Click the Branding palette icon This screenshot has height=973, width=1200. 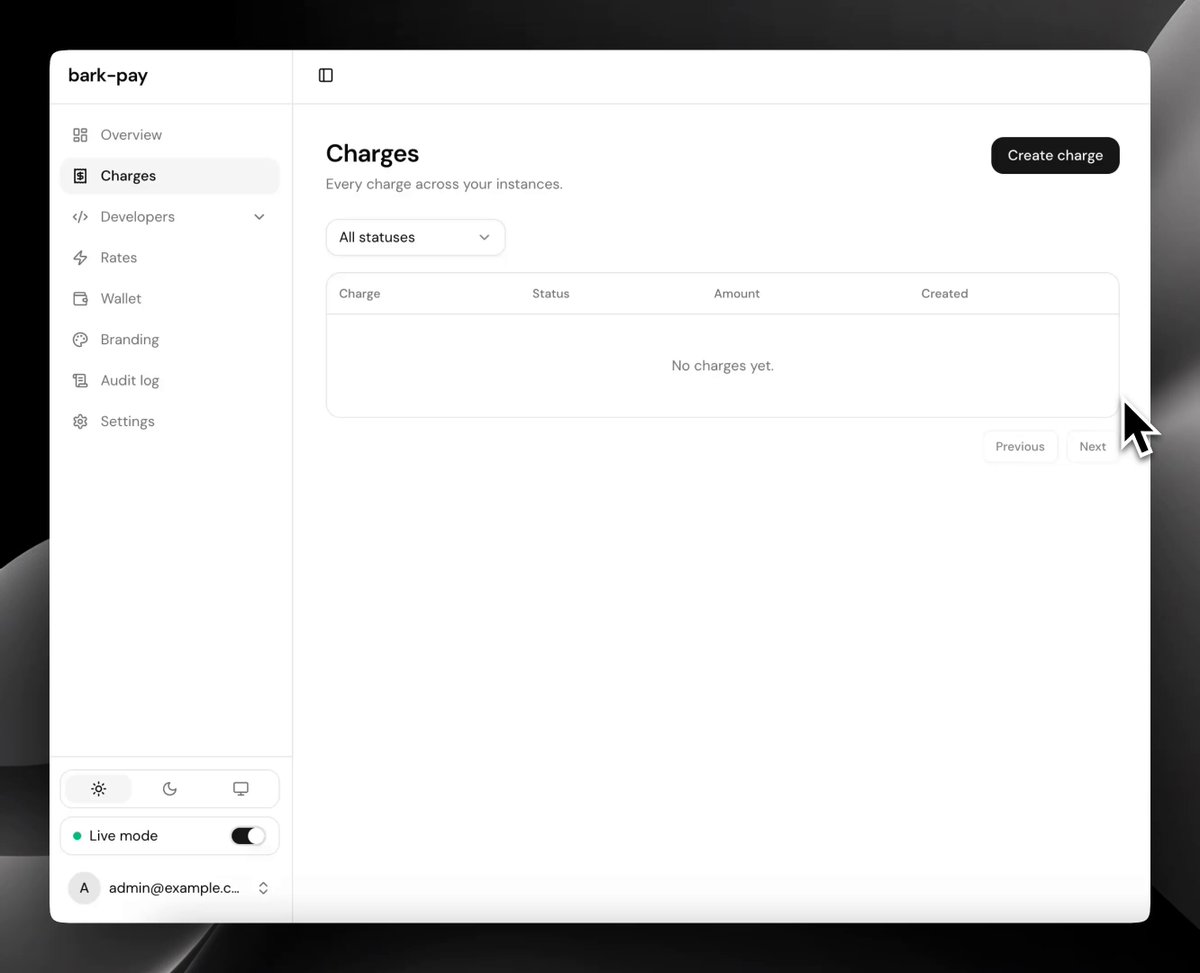pos(80,340)
